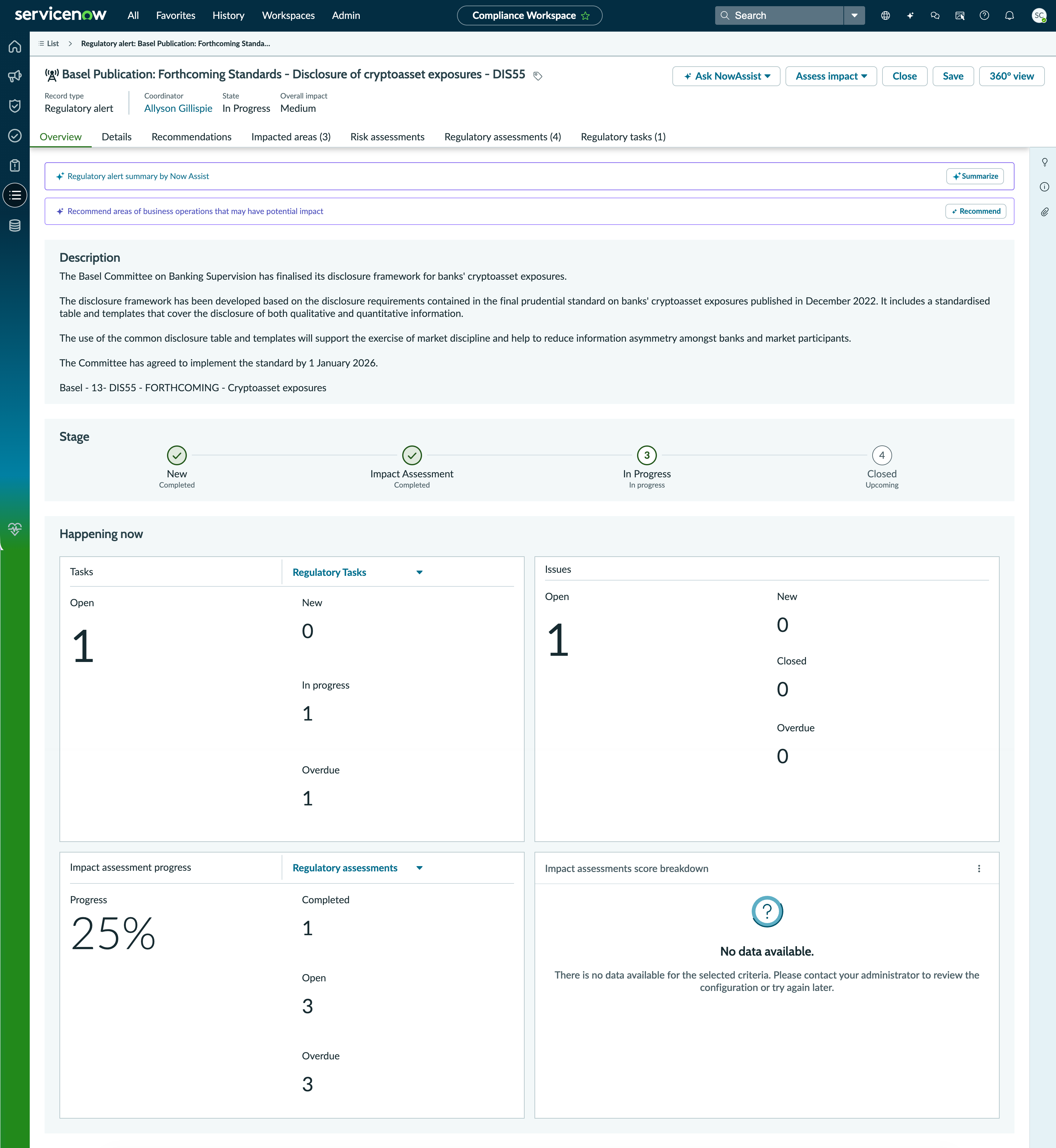Open the SC user avatar menu

pos(1040,15)
